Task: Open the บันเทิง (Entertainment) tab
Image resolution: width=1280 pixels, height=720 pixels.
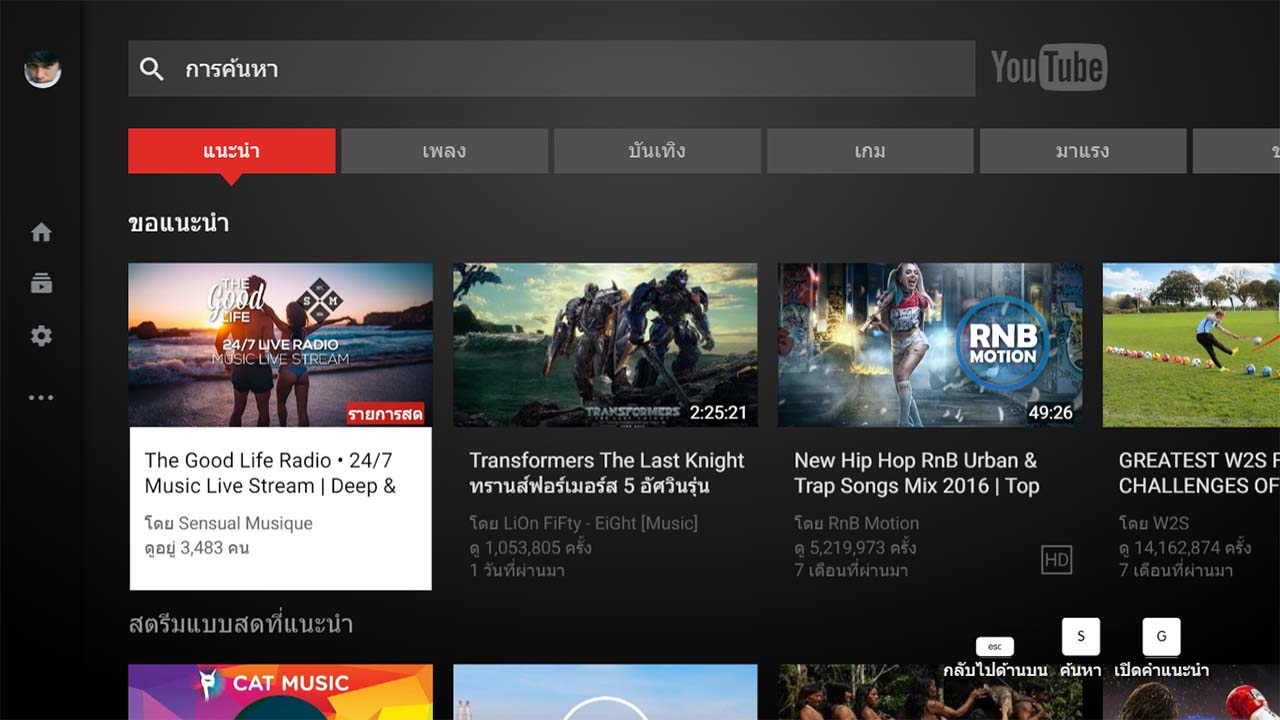Action: pos(657,150)
